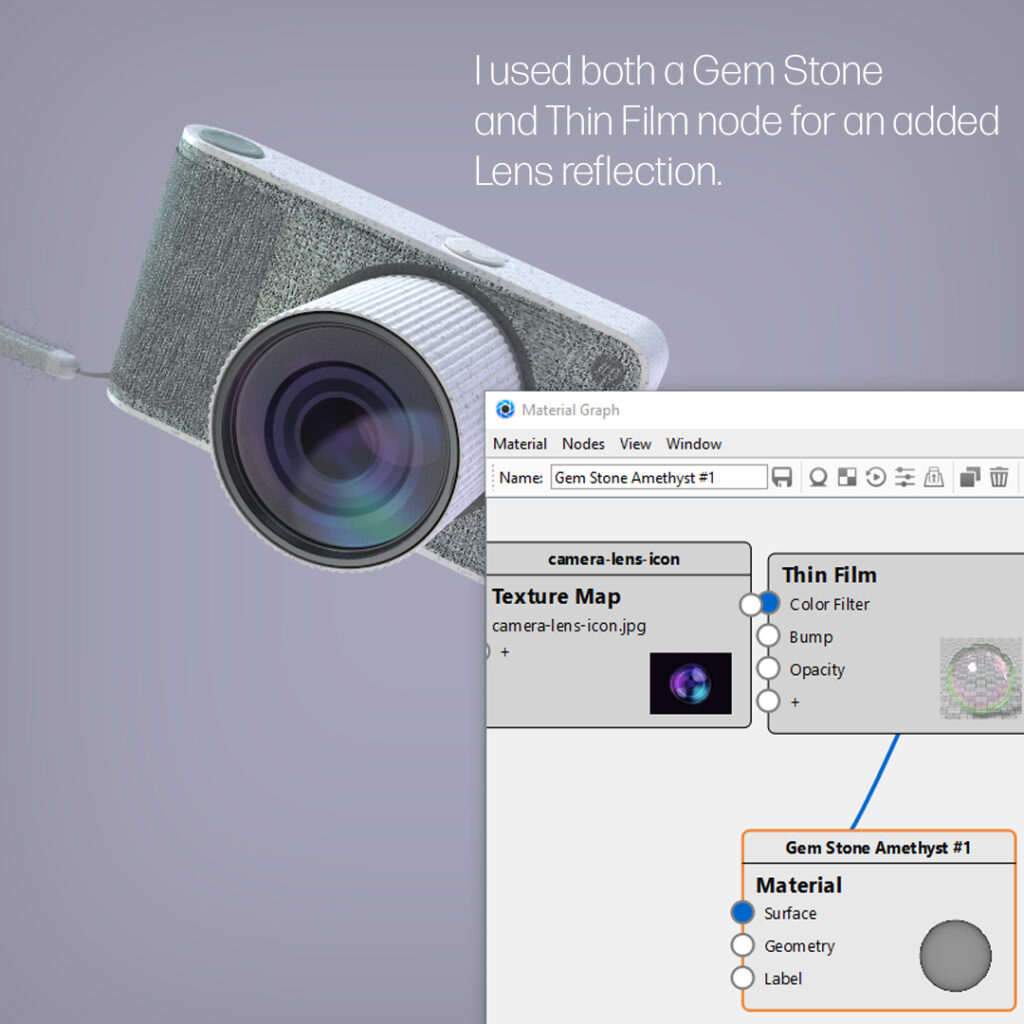
Task: Click the circular play animation icon
Action: click(x=876, y=478)
